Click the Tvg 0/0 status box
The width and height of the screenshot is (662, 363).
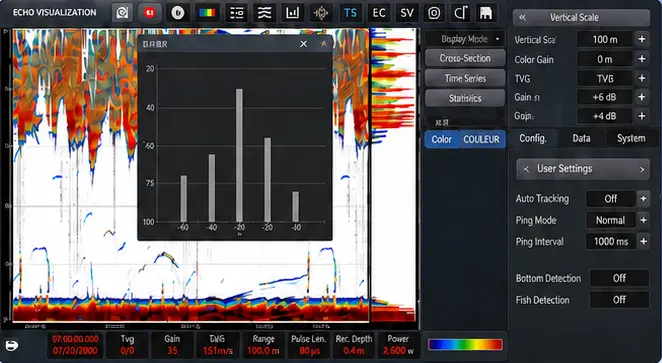pos(127,345)
